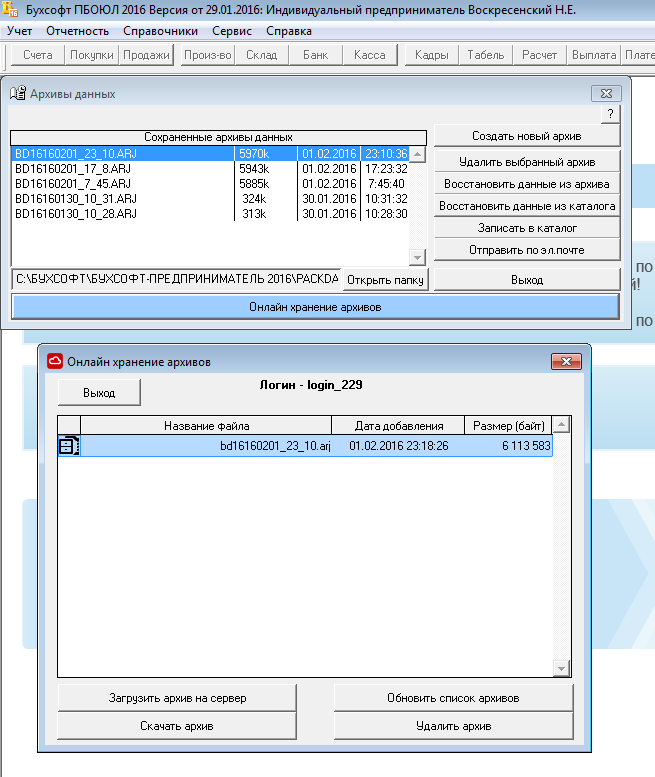Sort by Дата добавления column header
This screenshot has height=777, width=655.
point(399,426)
